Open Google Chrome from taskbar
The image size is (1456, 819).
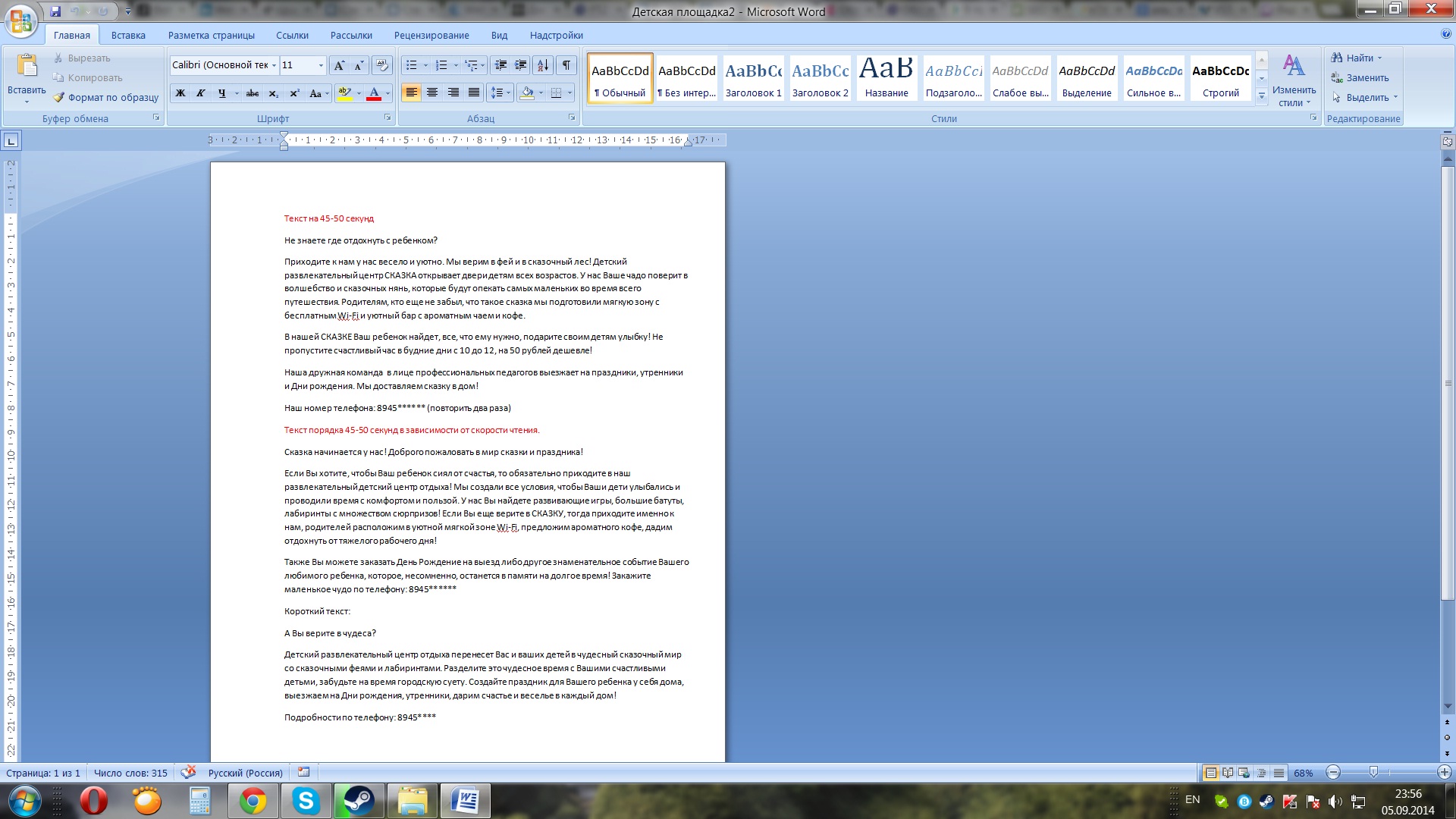tap(253, 801)
